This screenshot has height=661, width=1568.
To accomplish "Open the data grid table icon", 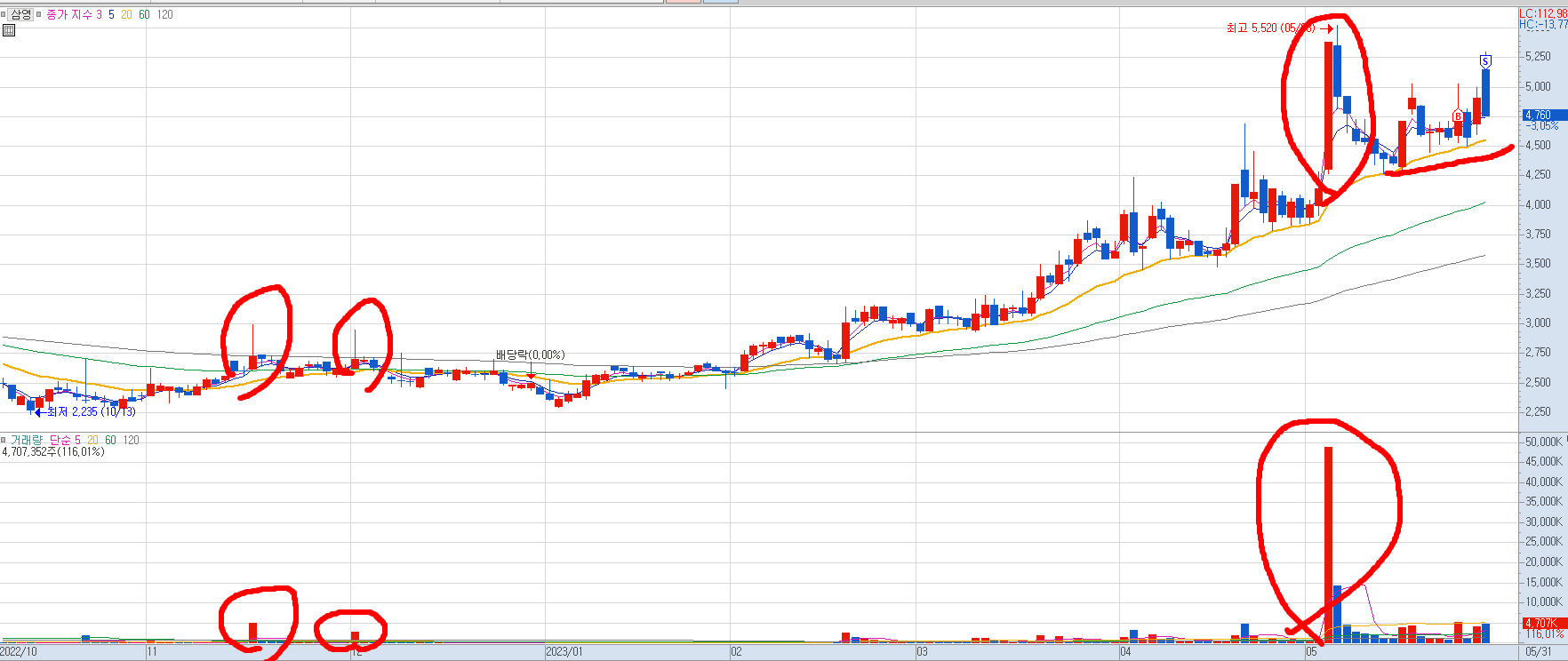I will point(9,30).
